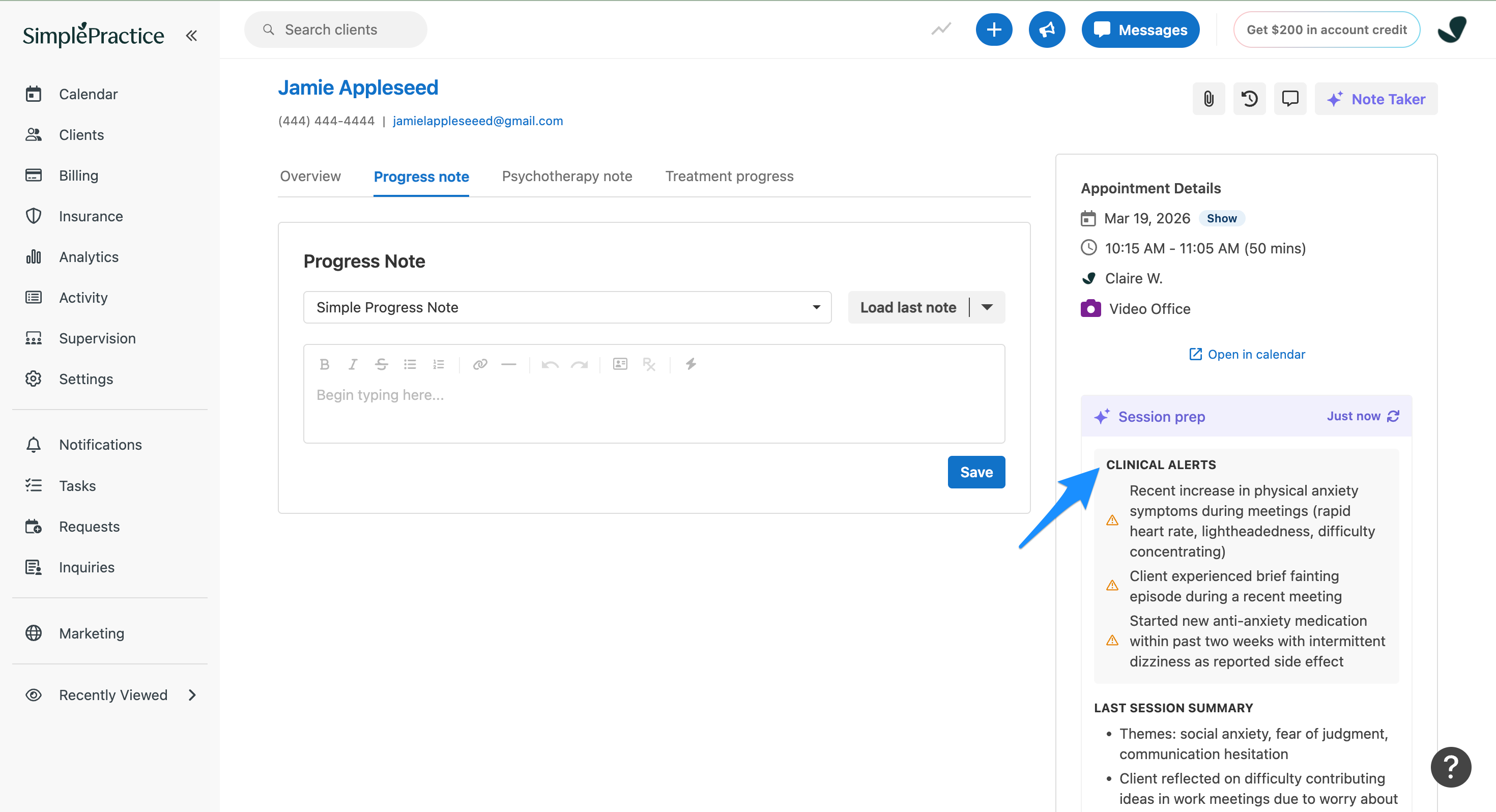Click the blue plus create button
The width and height of the screenshot is (1496, 812).
[994, 30]
